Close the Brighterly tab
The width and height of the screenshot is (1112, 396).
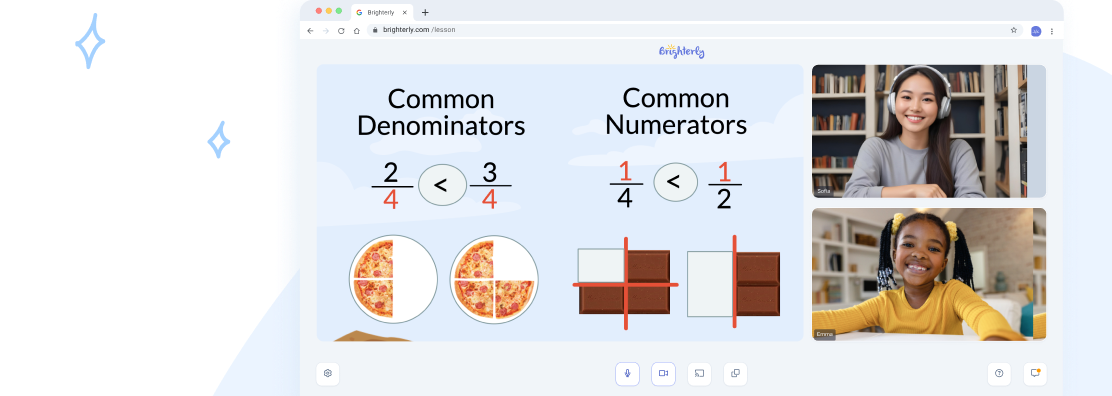point(405,13)
